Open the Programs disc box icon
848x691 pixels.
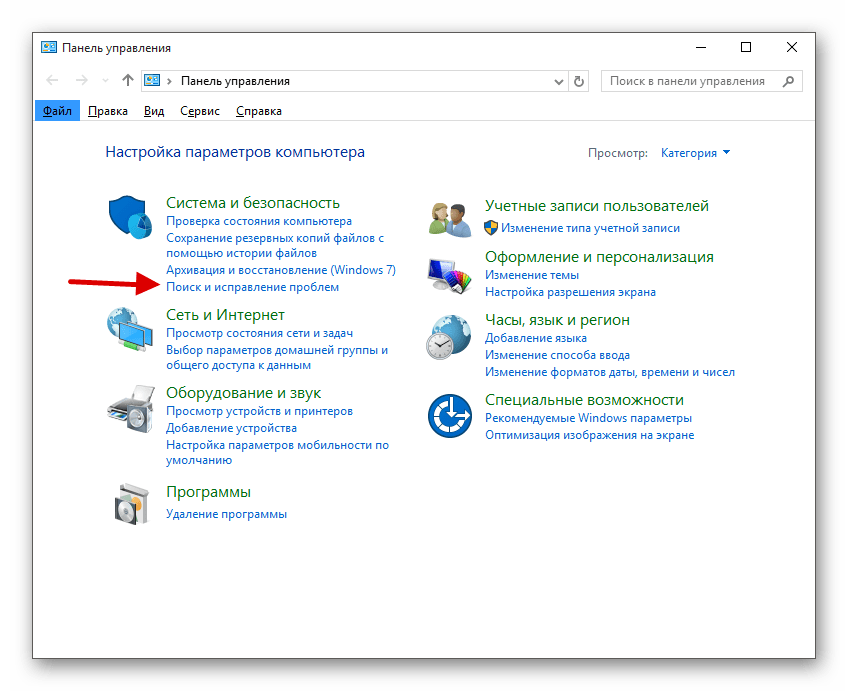[131, 503]
